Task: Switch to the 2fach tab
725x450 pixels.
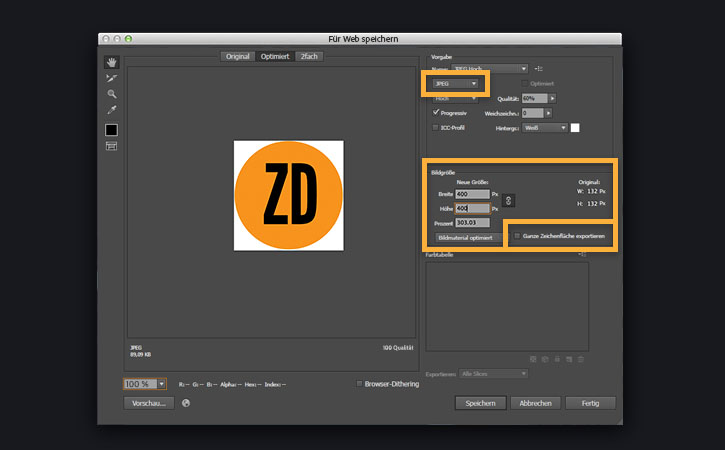Action: (x=309, y=56)
